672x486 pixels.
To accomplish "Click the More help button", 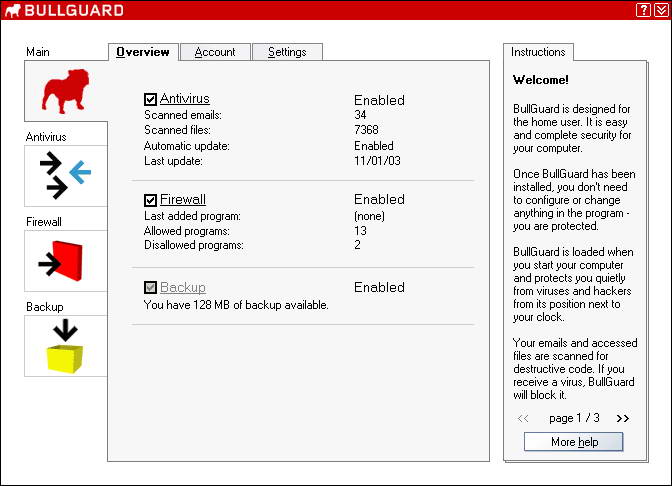I will click(573, 441).
